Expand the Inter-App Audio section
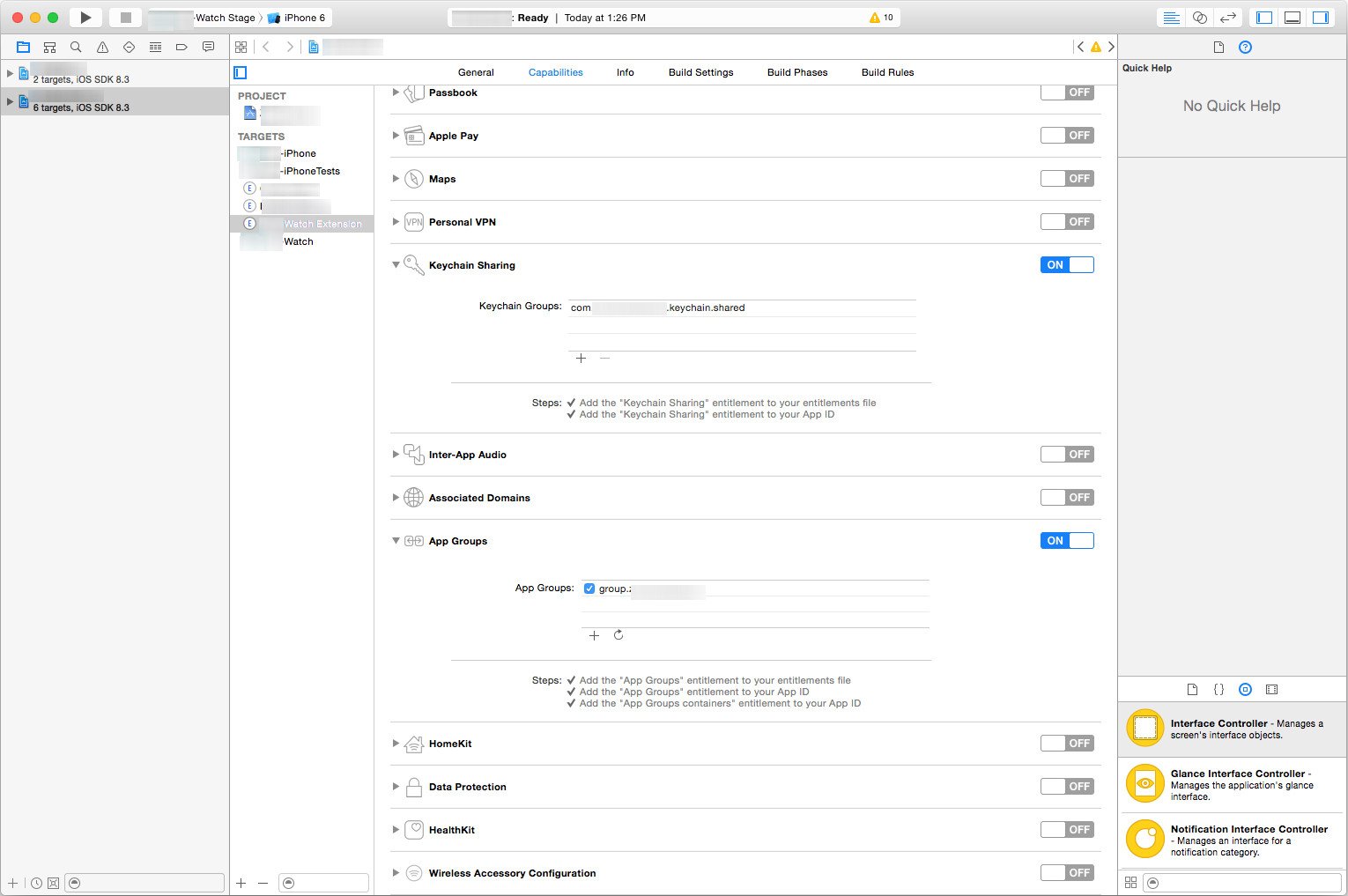Viewport: 1348px width, 896px height. [x=396, y=455]
